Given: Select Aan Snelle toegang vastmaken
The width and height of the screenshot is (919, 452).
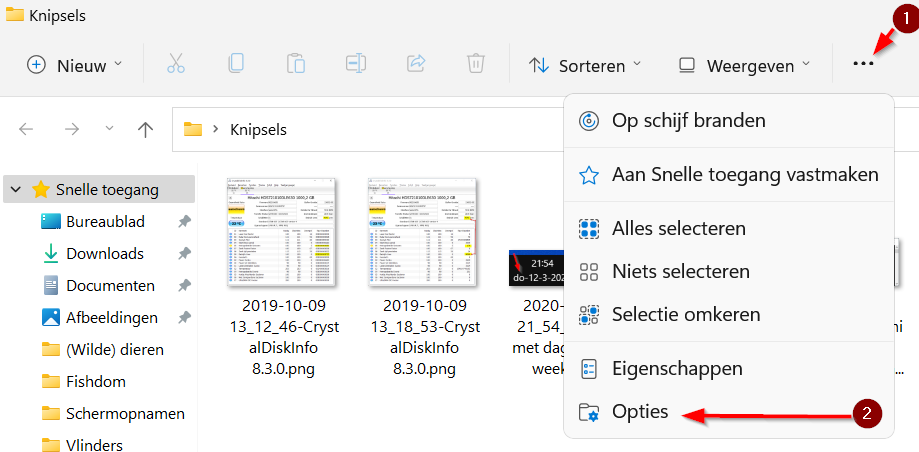Looking at the screenshot, I should pyautogui.click(x=744, y=174).
